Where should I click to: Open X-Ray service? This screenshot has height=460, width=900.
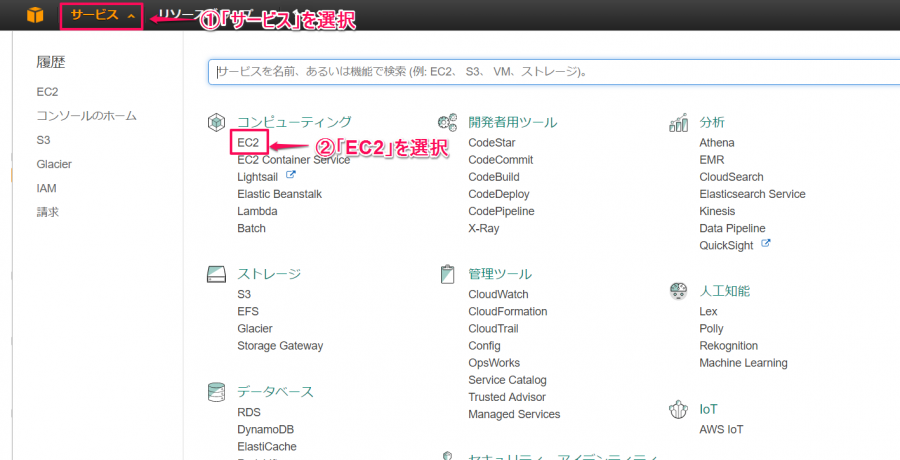484,229
